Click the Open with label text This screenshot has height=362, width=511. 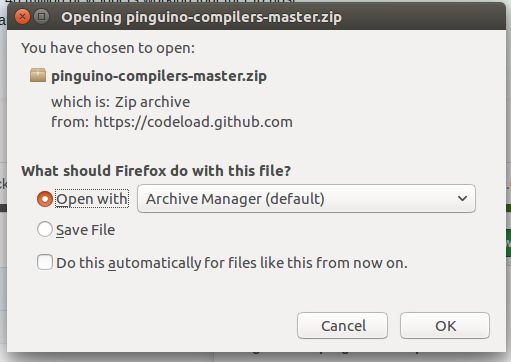[x=92, y=199]
